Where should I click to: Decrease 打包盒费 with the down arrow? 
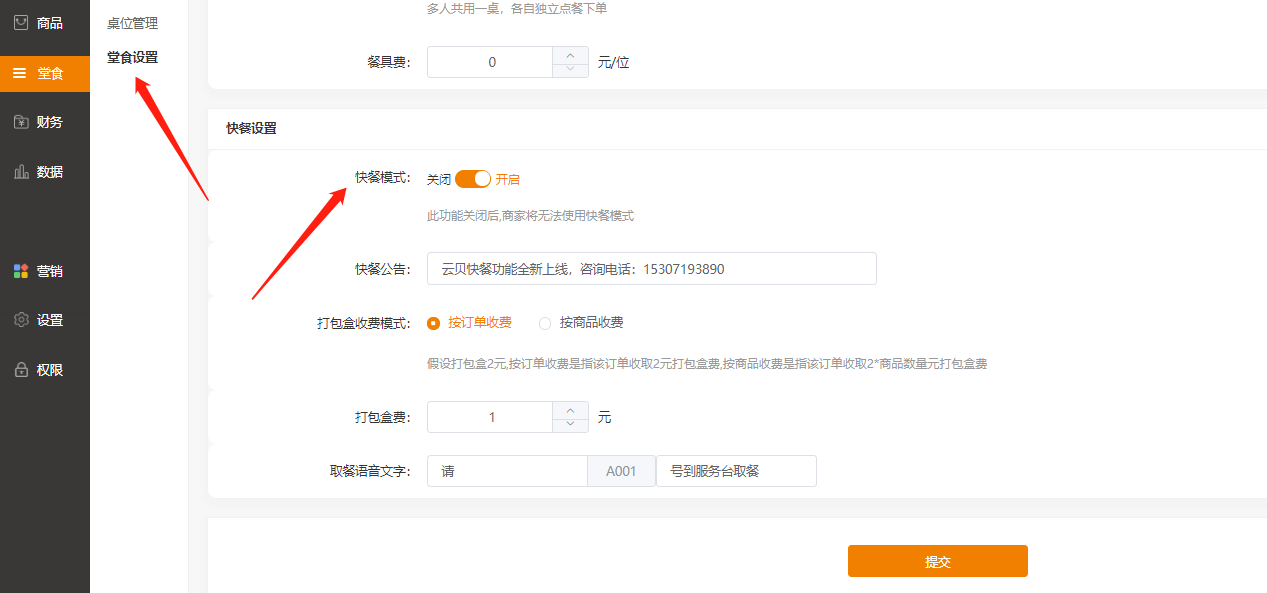tap(570, 424)
